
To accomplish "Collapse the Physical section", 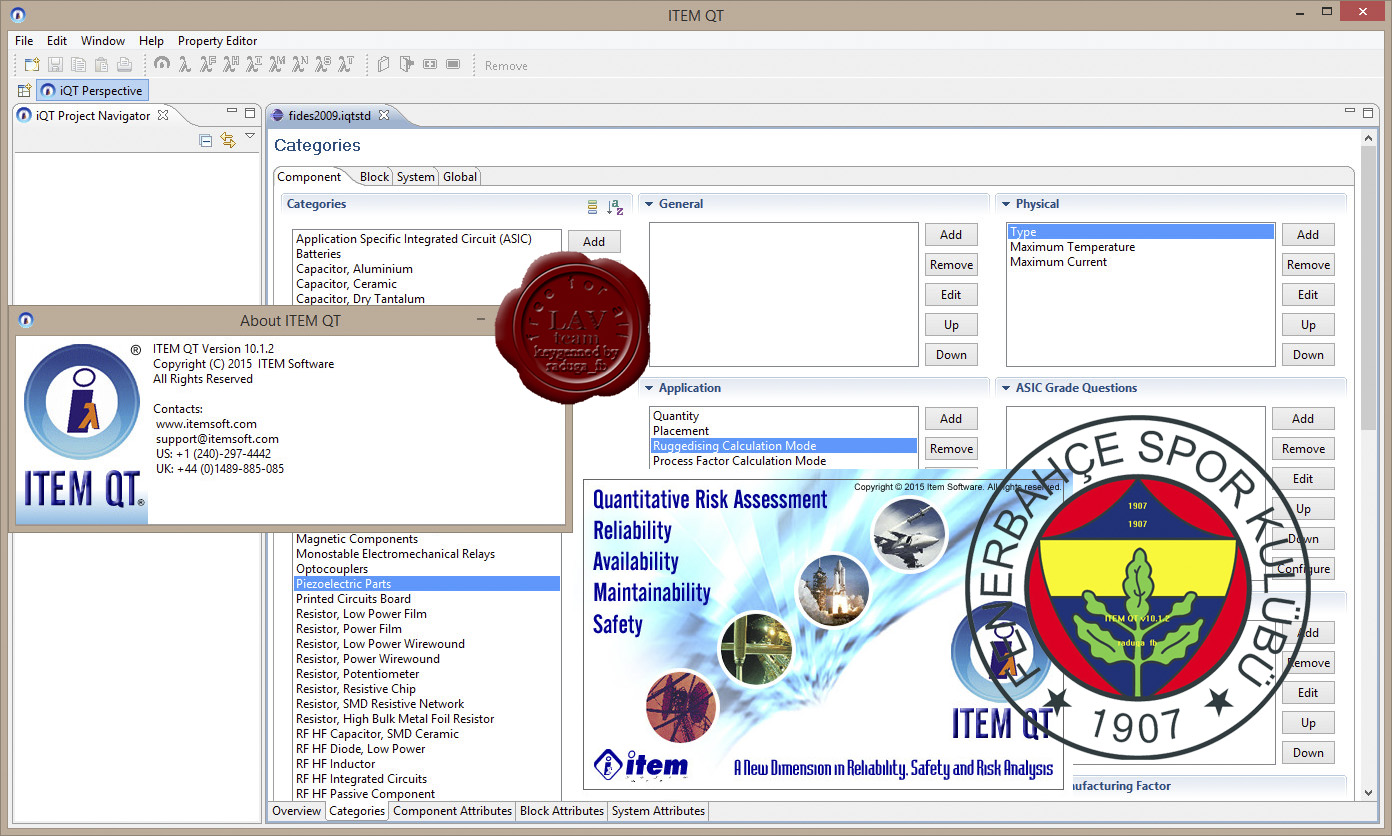I will (1004, 204).
